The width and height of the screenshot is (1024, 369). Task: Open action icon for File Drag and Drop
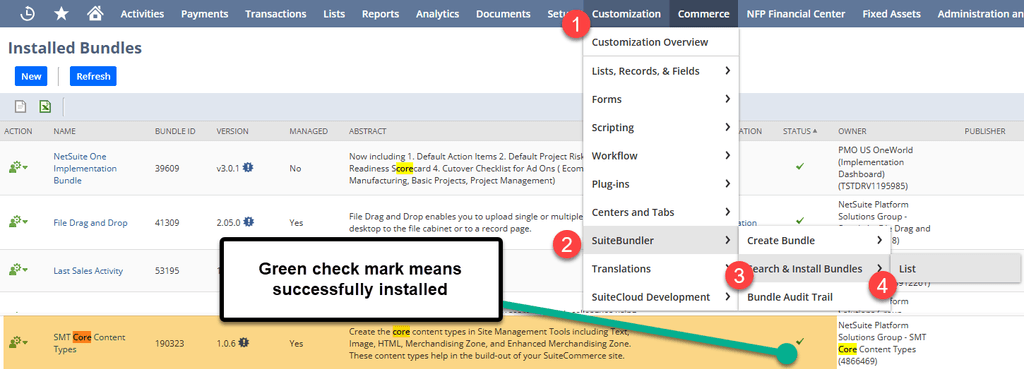[18, 222]
